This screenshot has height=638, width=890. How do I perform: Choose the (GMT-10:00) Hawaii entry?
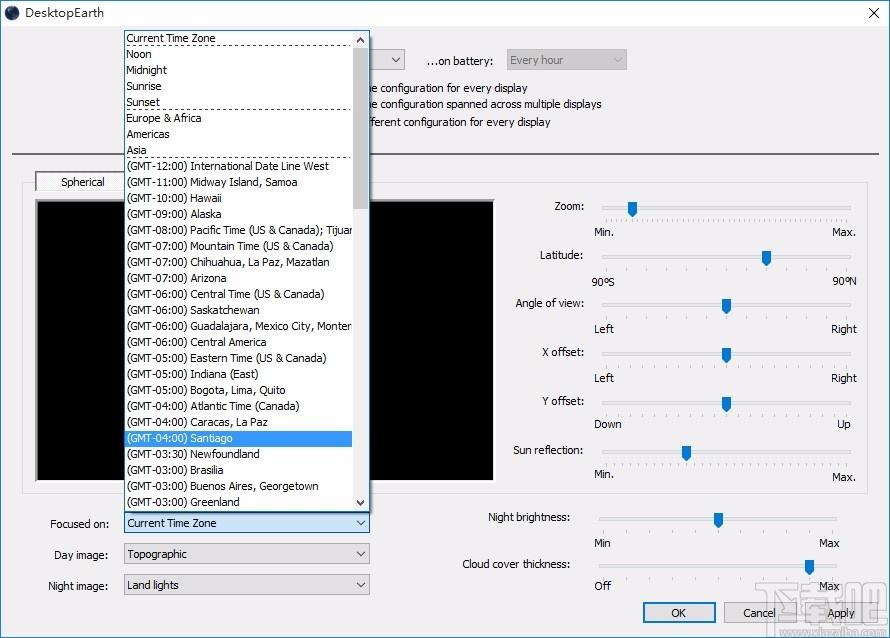[x=238, y=198]
